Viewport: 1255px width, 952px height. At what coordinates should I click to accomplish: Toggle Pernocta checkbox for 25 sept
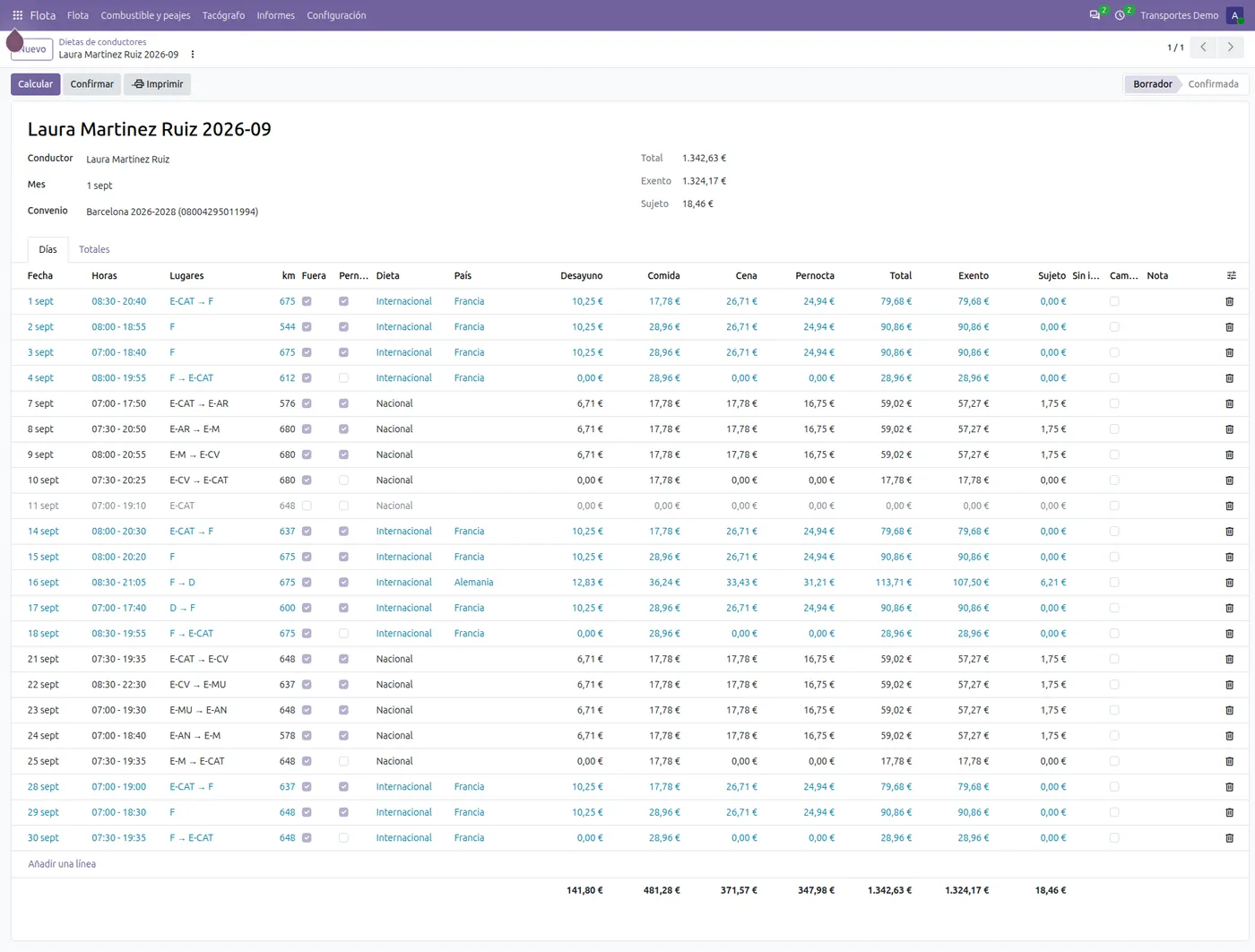[343, 762]
